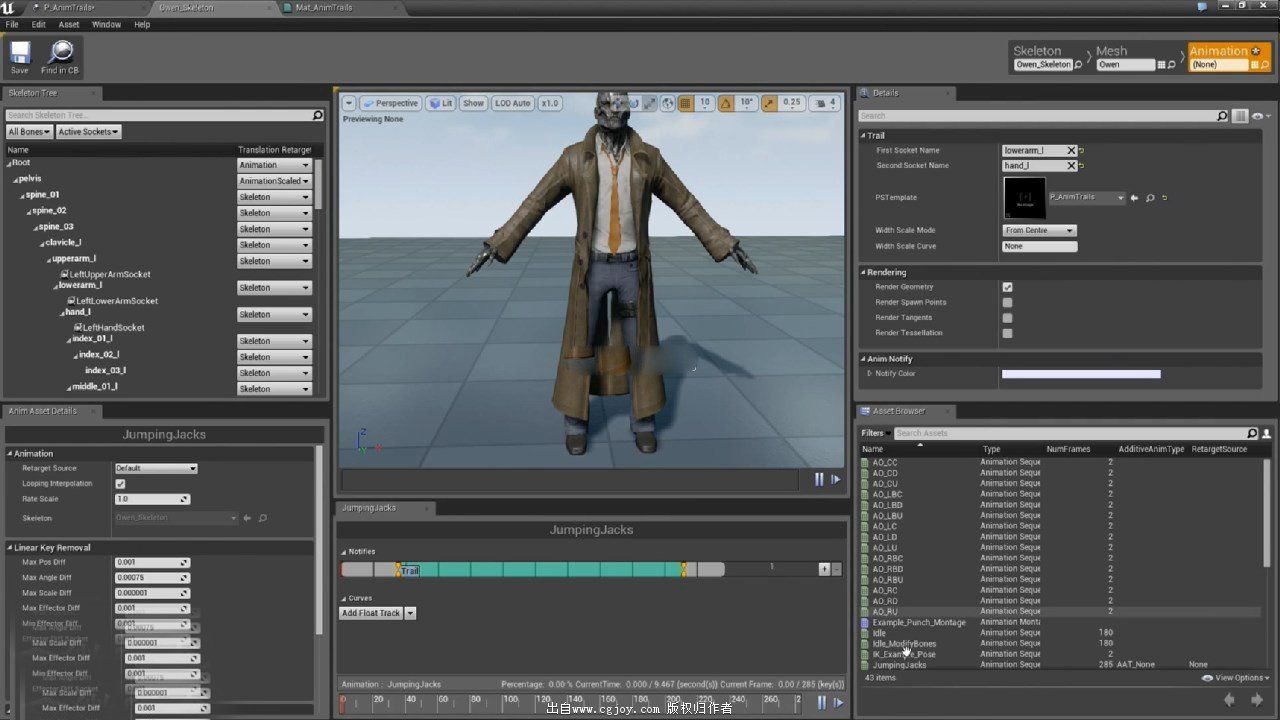
Task: Open viewport options arrow menu
Action: pos(349,103)
